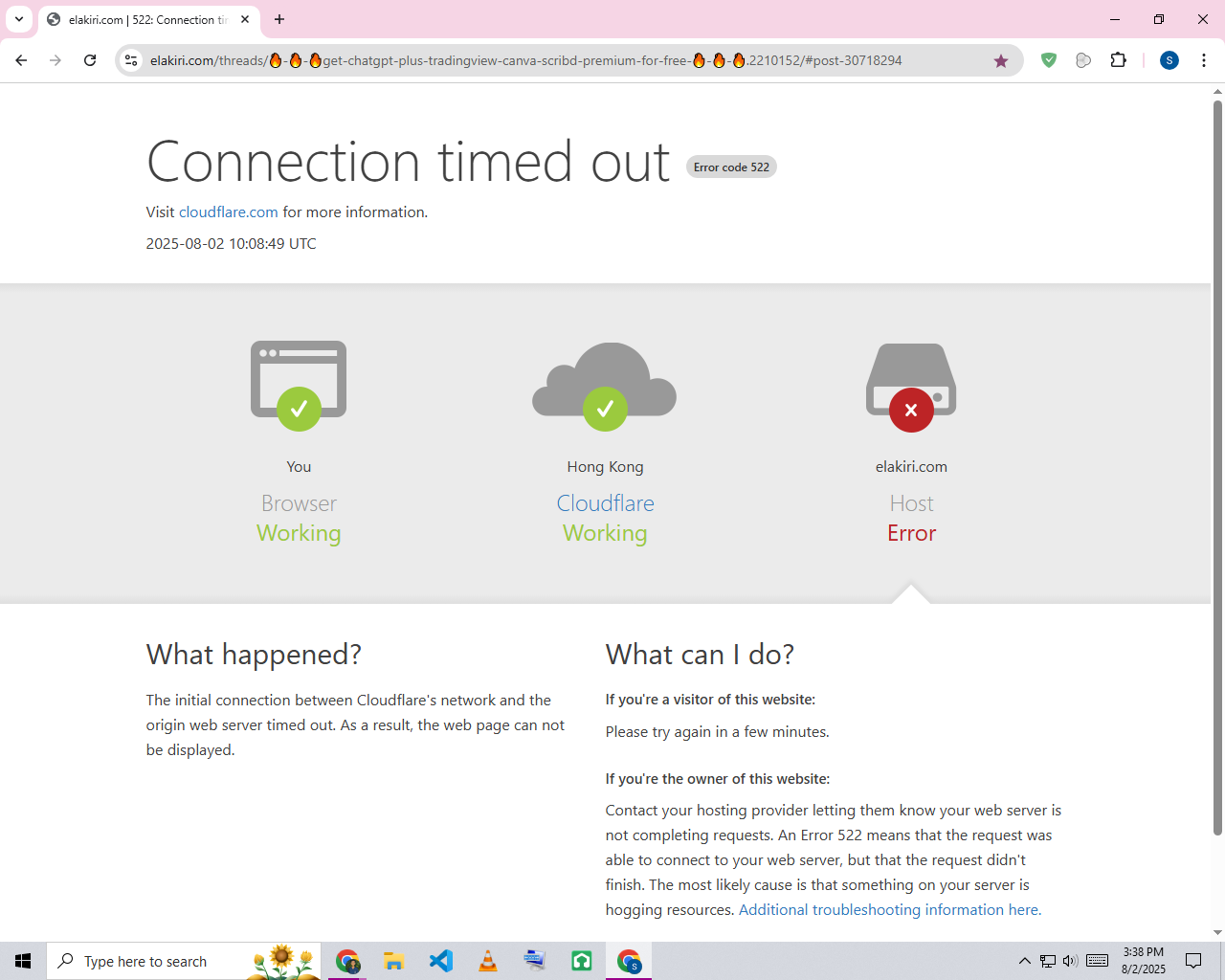Click the What can I do? heading
This screenshot has height=980, width=1225.
pyautogui.click(x=700, y=655)
